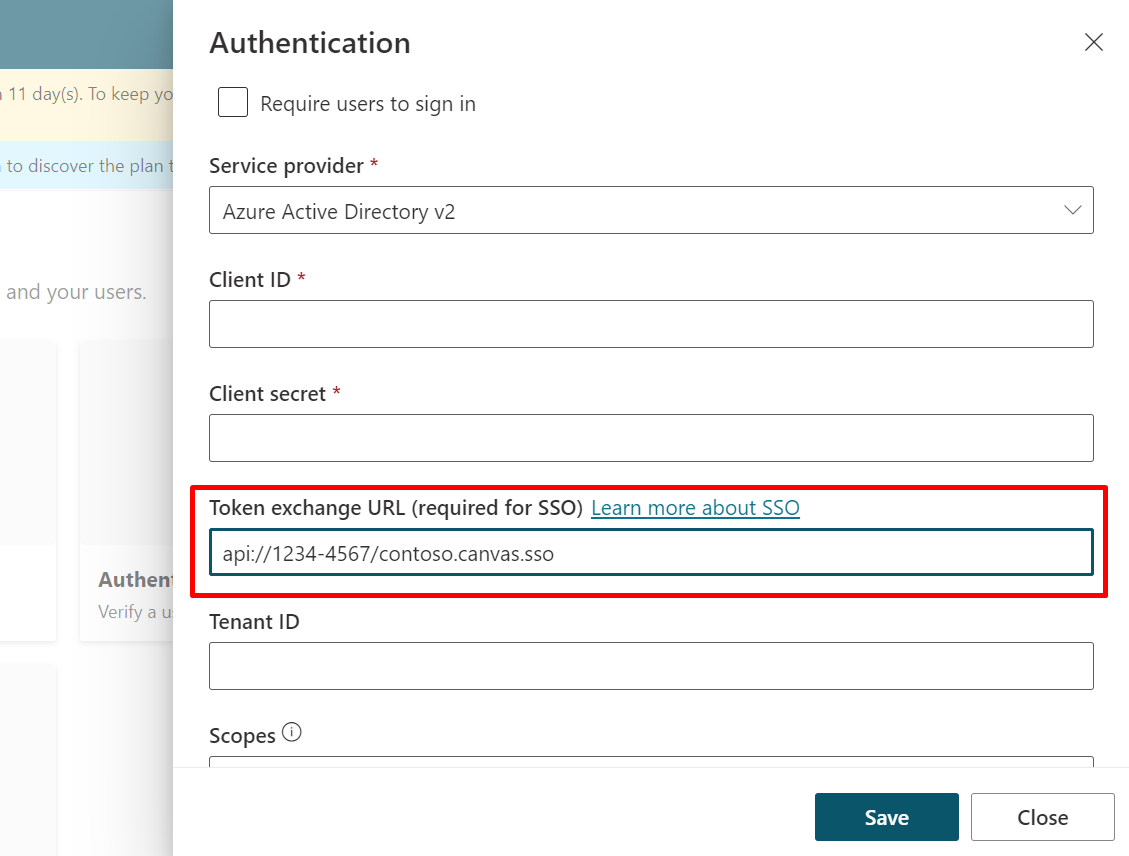Image resolution: width=1129 pixels, height=856 pixels.
Task: Click the Scopes input field
Action: pyautogui.click(x=651, y=768)
